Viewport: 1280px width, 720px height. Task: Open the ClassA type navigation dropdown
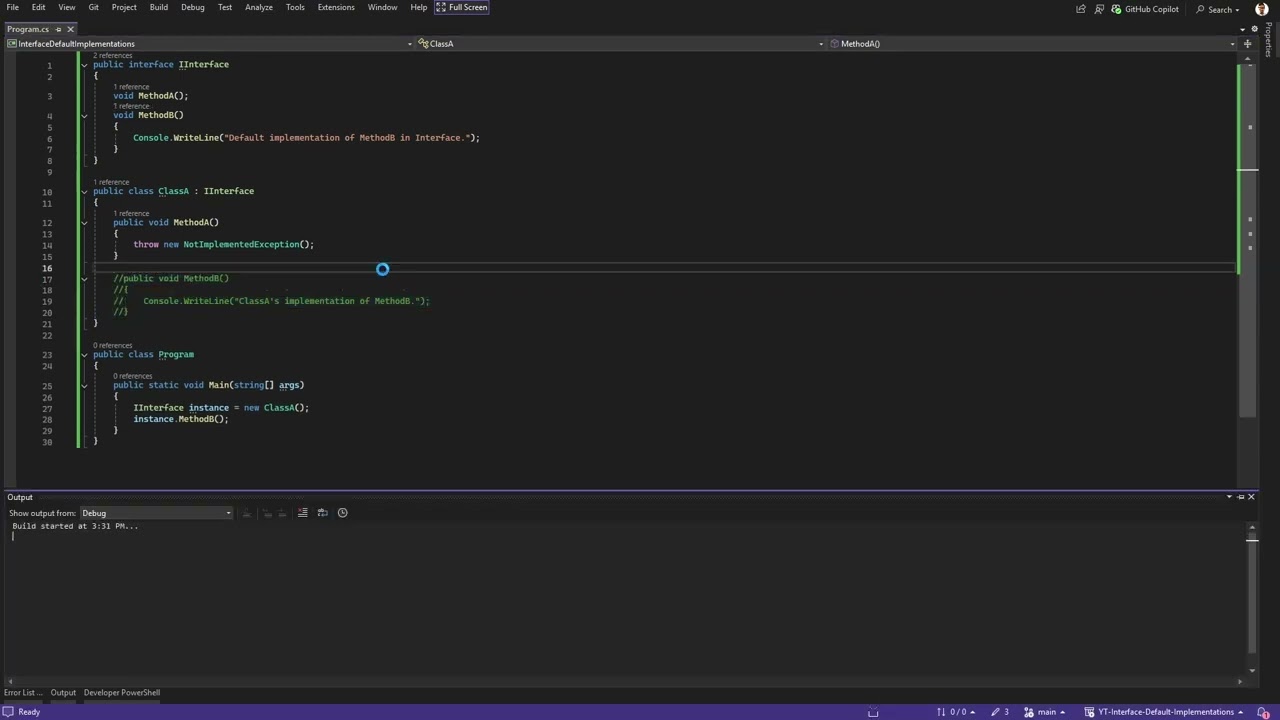tap(620, 43)
